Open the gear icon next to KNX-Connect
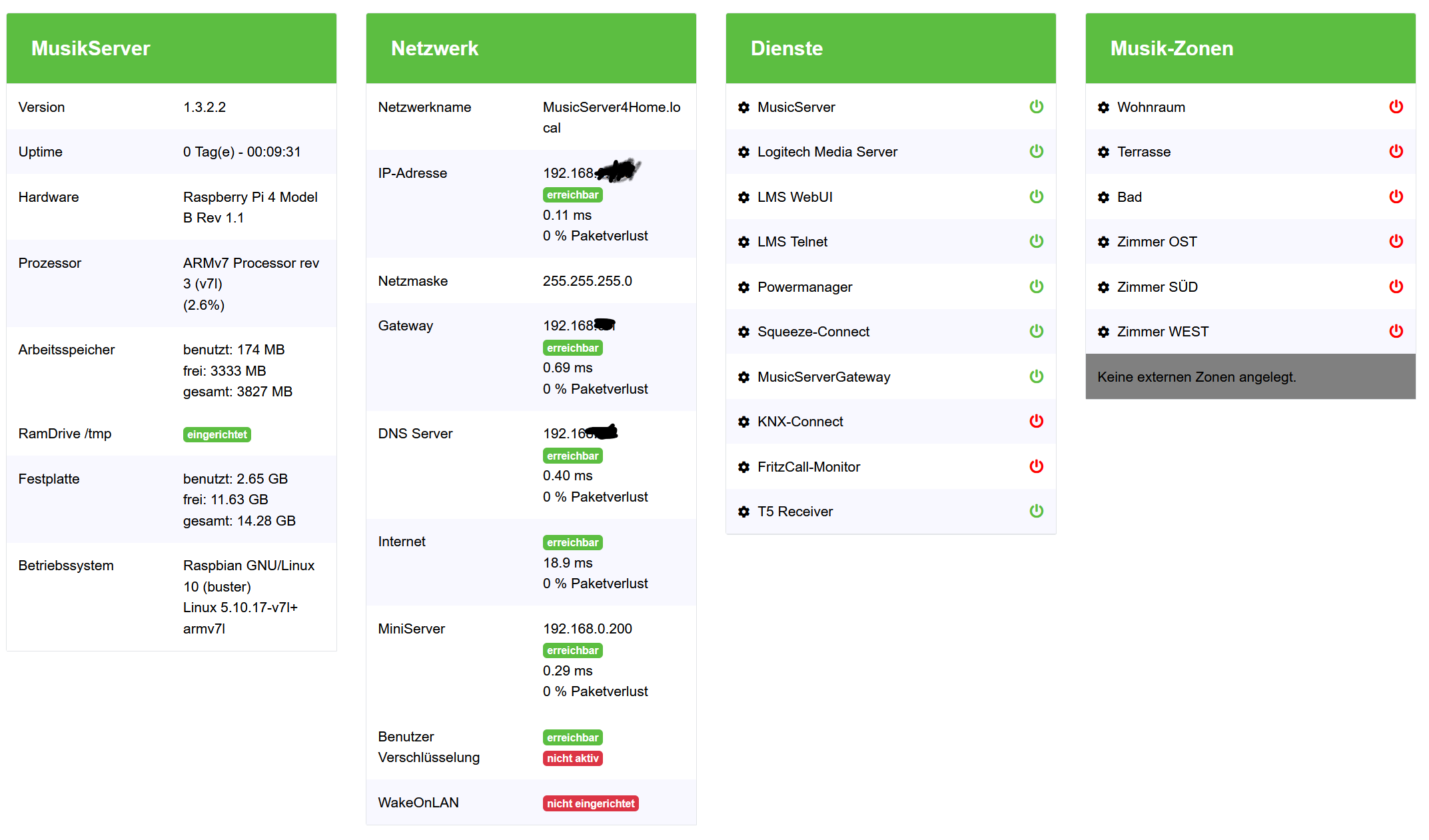 click(743, 422)
